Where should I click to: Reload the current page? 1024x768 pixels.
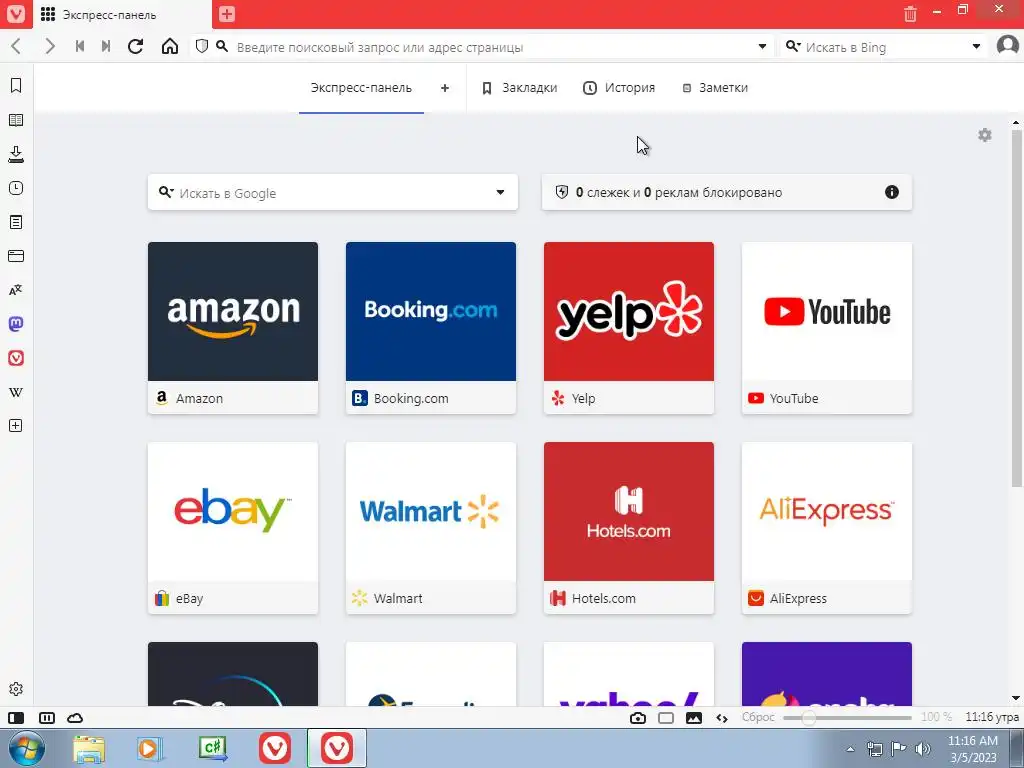click(136, 46)
